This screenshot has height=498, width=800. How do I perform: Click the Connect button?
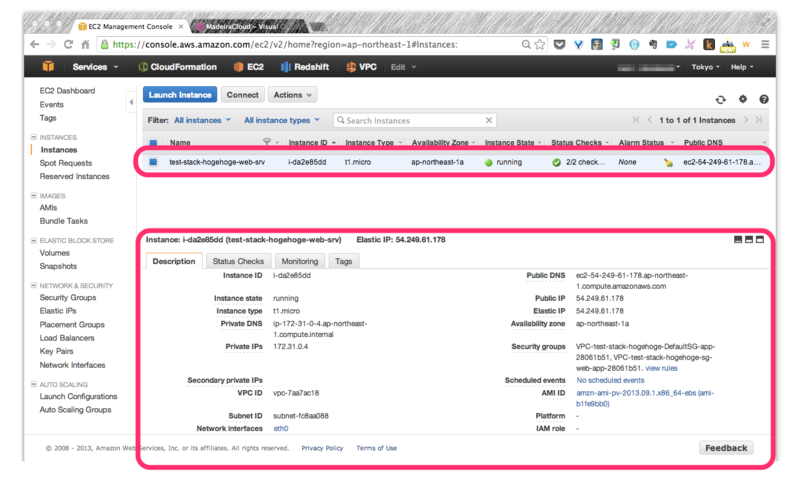242,95
